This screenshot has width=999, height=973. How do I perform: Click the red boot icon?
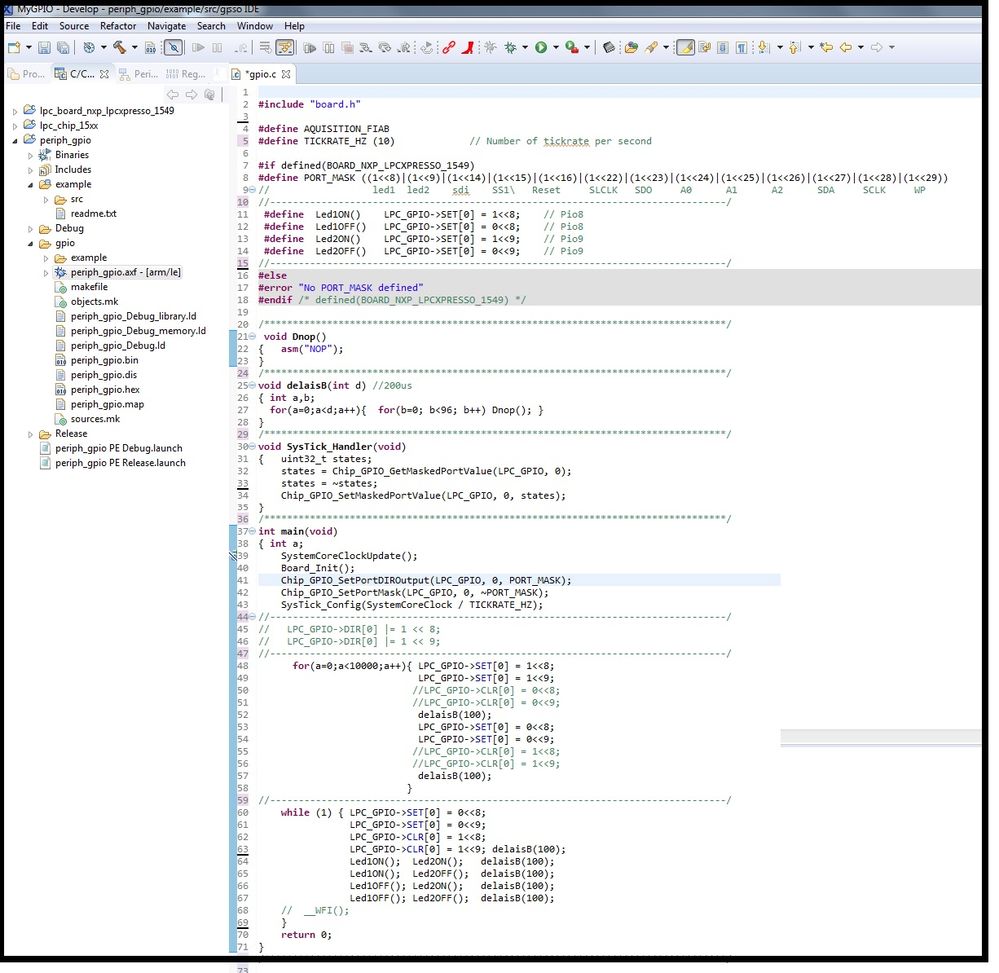[x=468, y=47]
